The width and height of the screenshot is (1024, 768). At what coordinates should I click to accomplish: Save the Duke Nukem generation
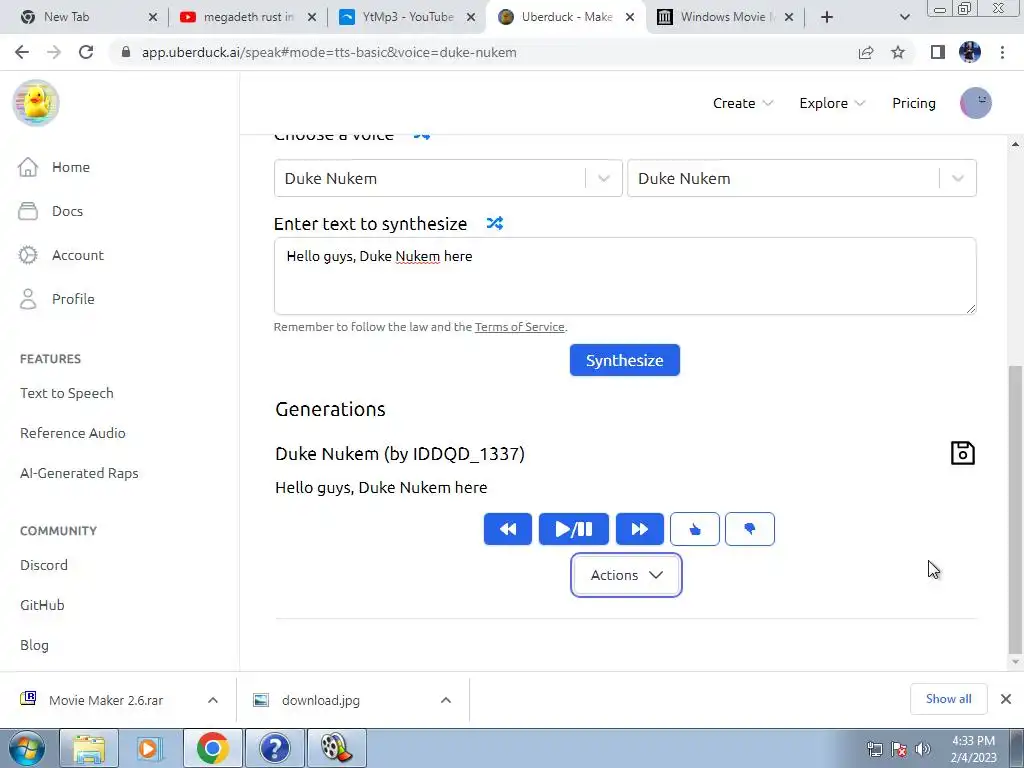coord(962,453)
